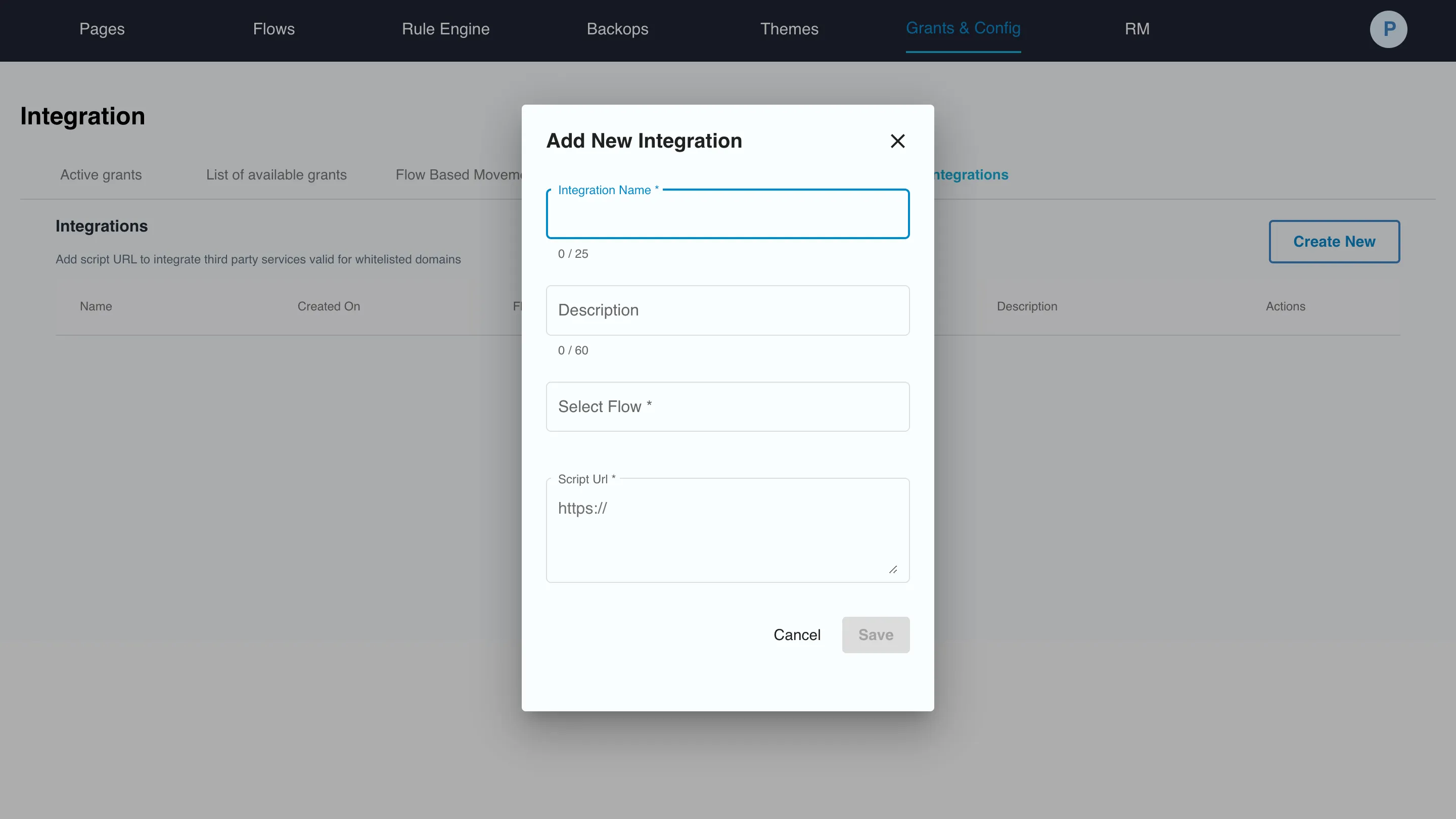This screenshot has height=819, width=1456.
Task: Click the 0 / 25 character counter
Action: [573, 254]
